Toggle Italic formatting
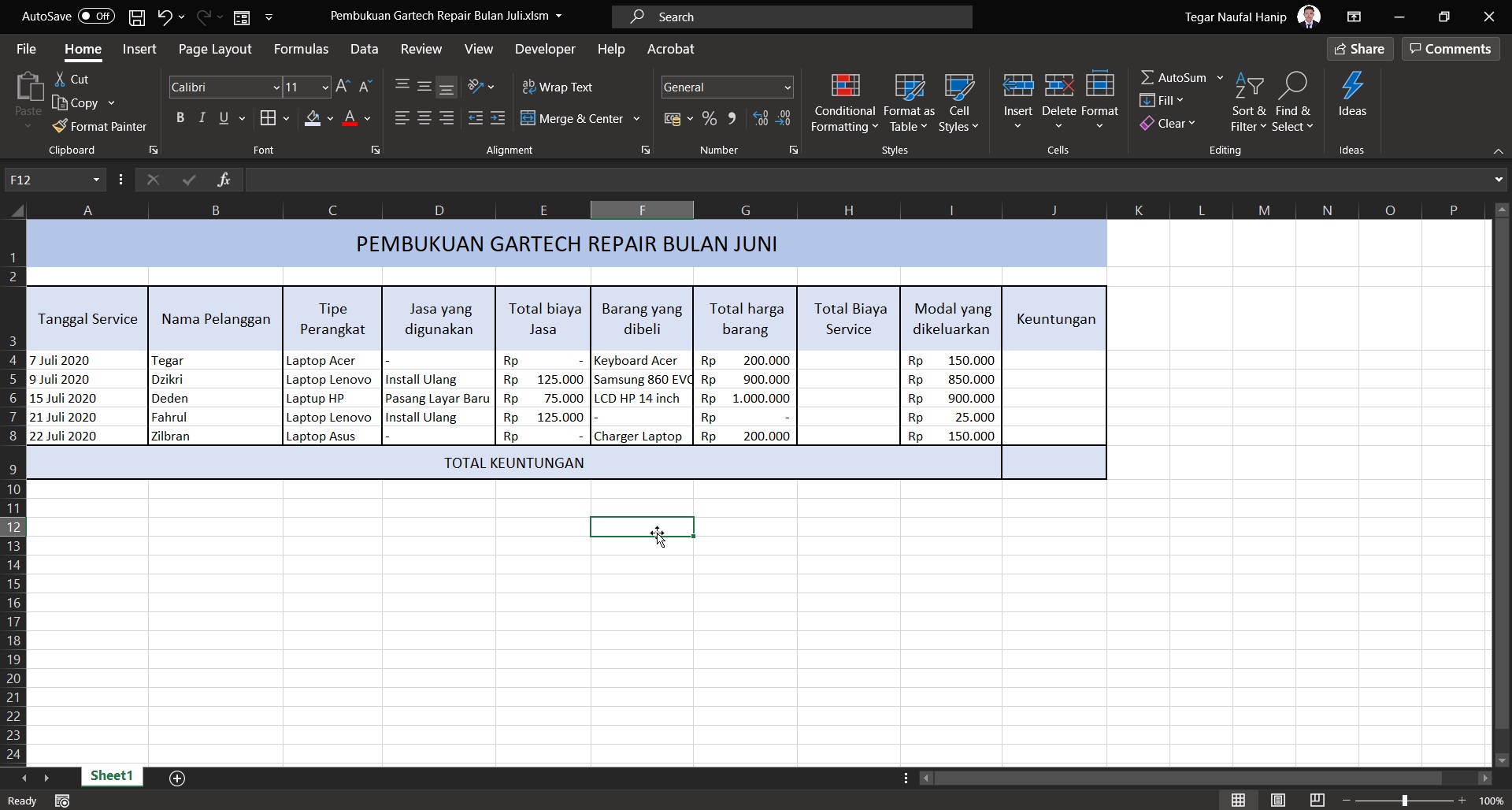The height and width of the screenshot is (810, 1512). 201,117
